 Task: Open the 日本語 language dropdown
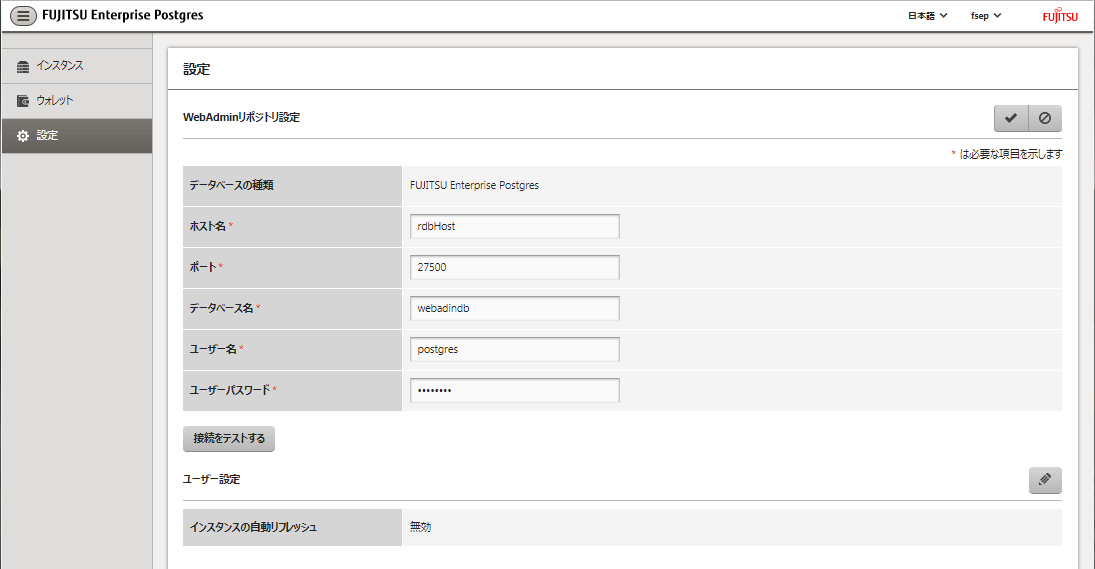pos(927,15)
